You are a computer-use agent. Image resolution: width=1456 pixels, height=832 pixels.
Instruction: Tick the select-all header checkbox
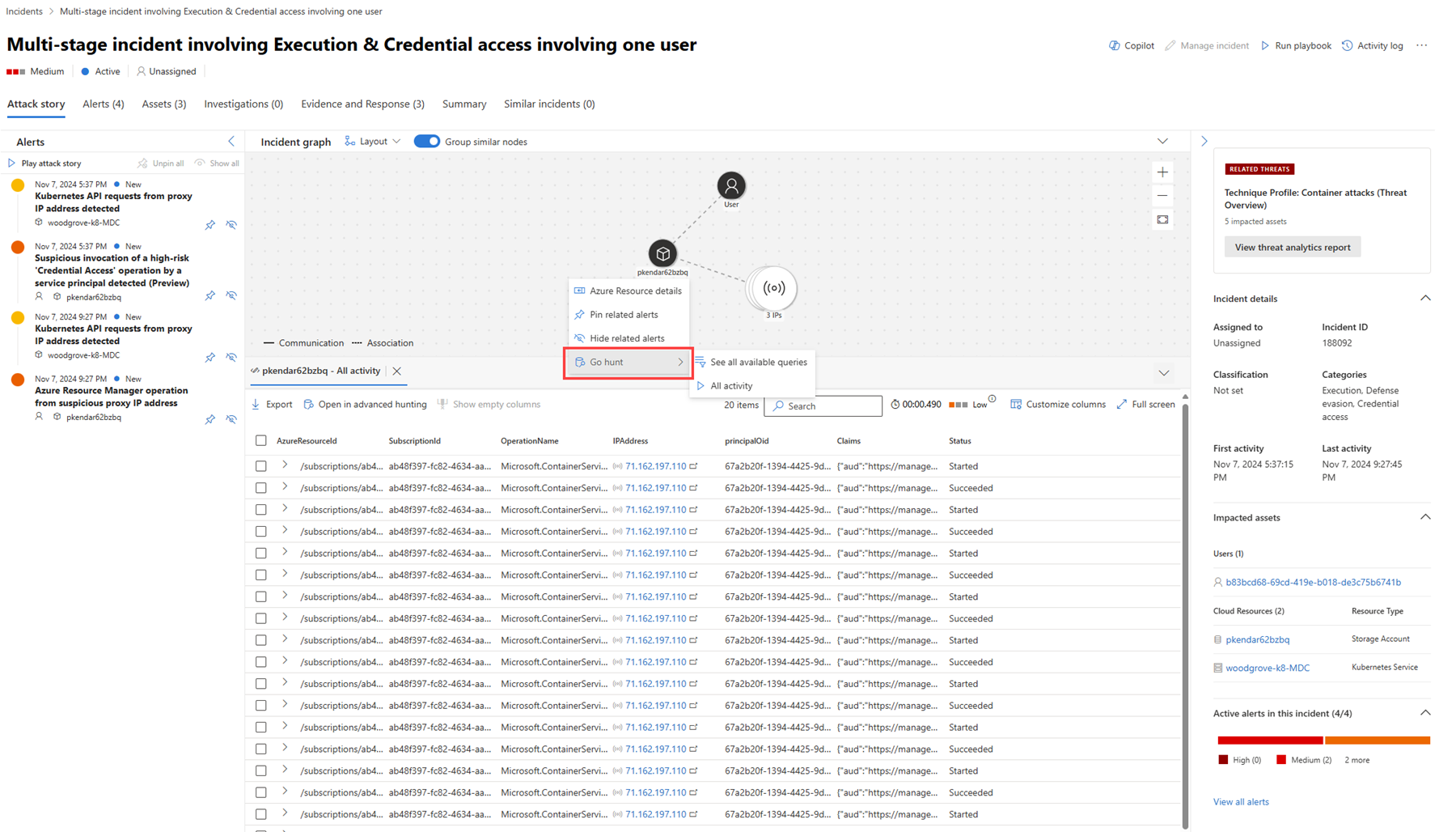pyautogui.click(x=261, y=441)
